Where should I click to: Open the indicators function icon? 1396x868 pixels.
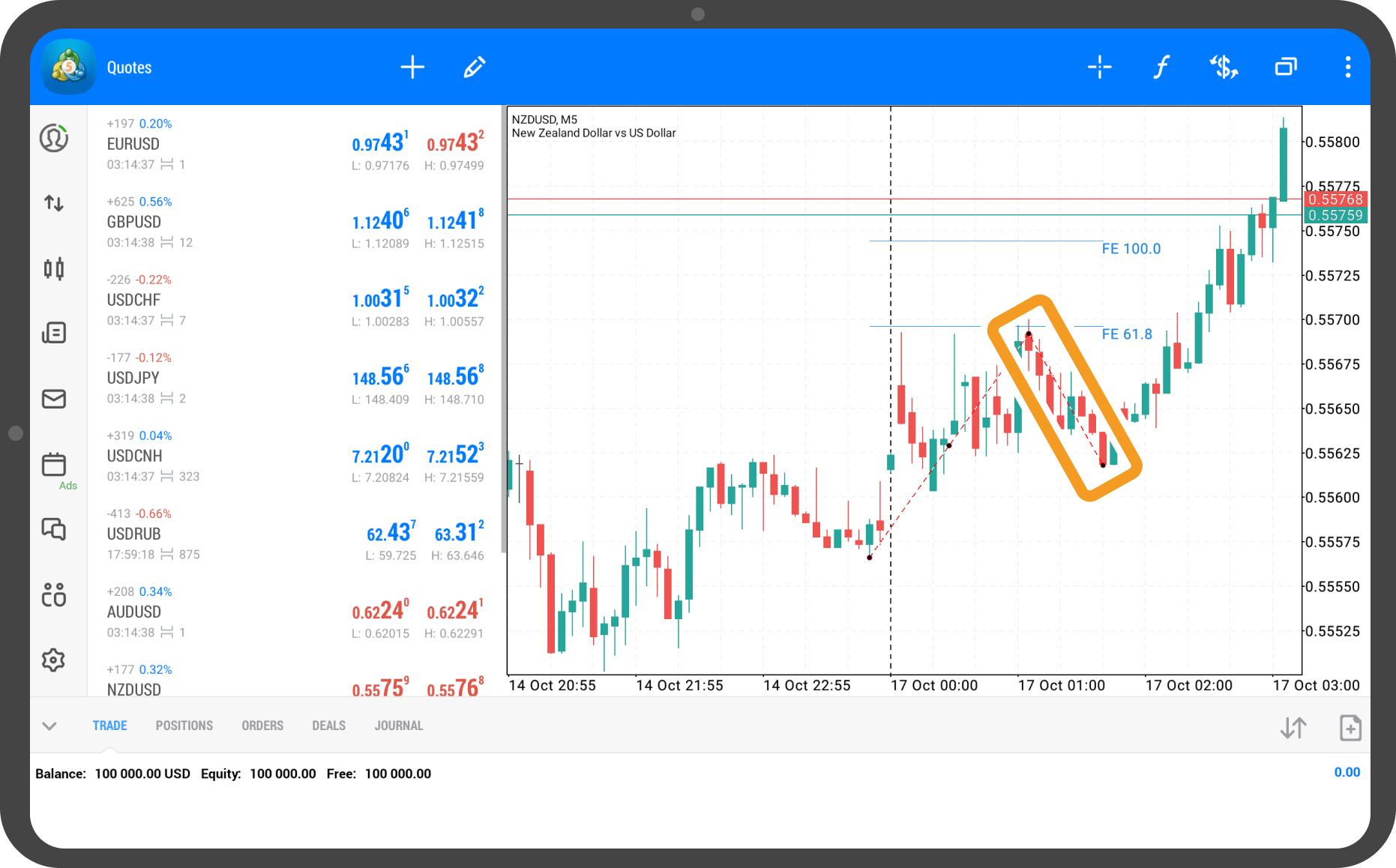1161,67
